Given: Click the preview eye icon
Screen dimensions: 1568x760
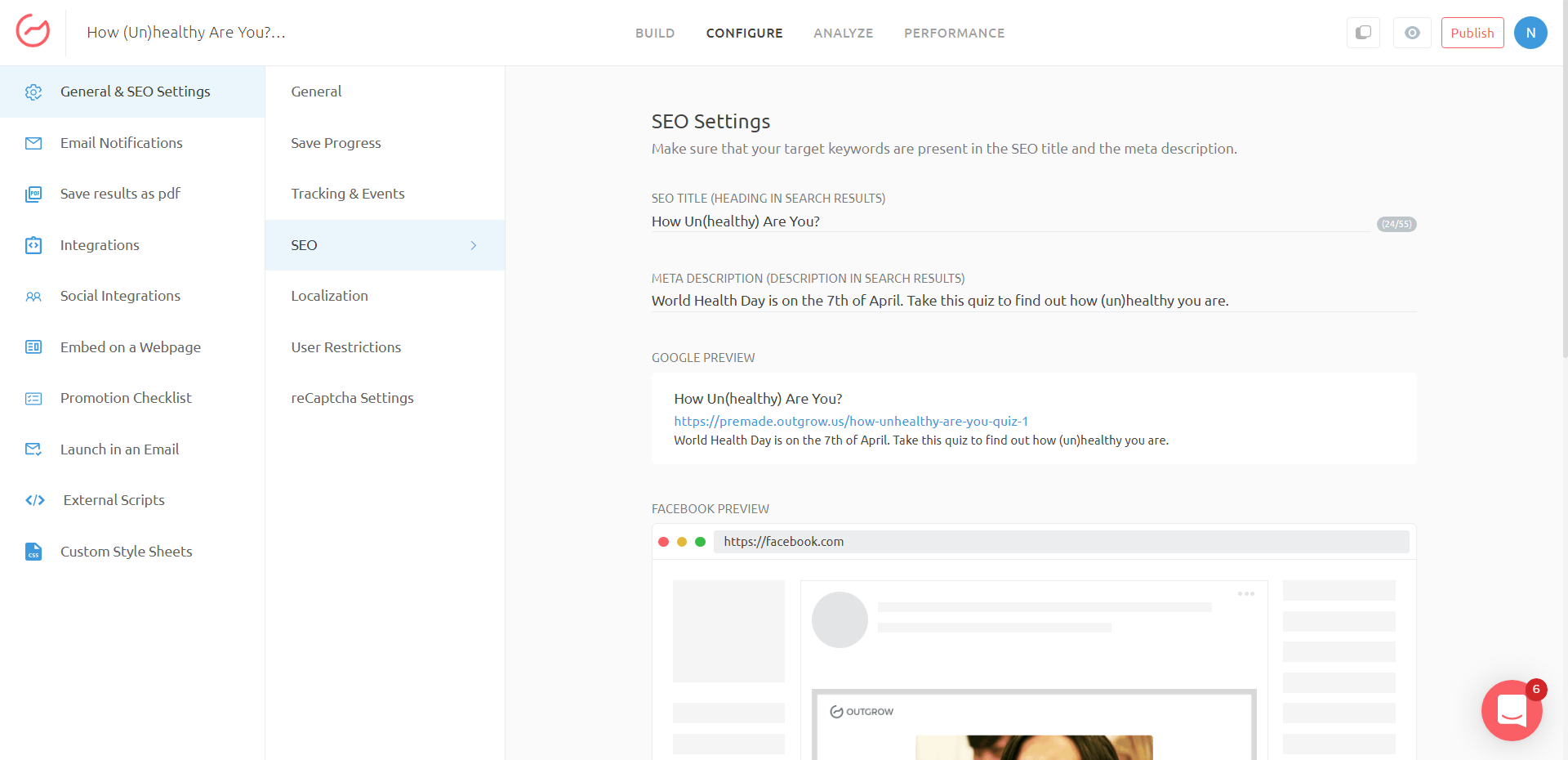Looking at the screenshot, I should 1412,33.
